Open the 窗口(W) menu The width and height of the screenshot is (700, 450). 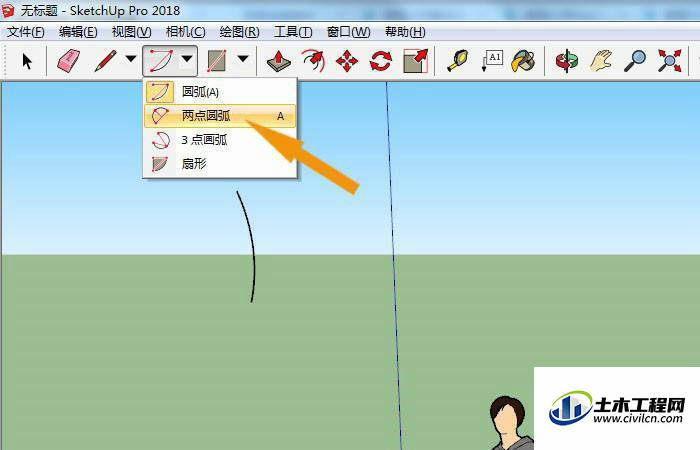click(x=348, y=32)
